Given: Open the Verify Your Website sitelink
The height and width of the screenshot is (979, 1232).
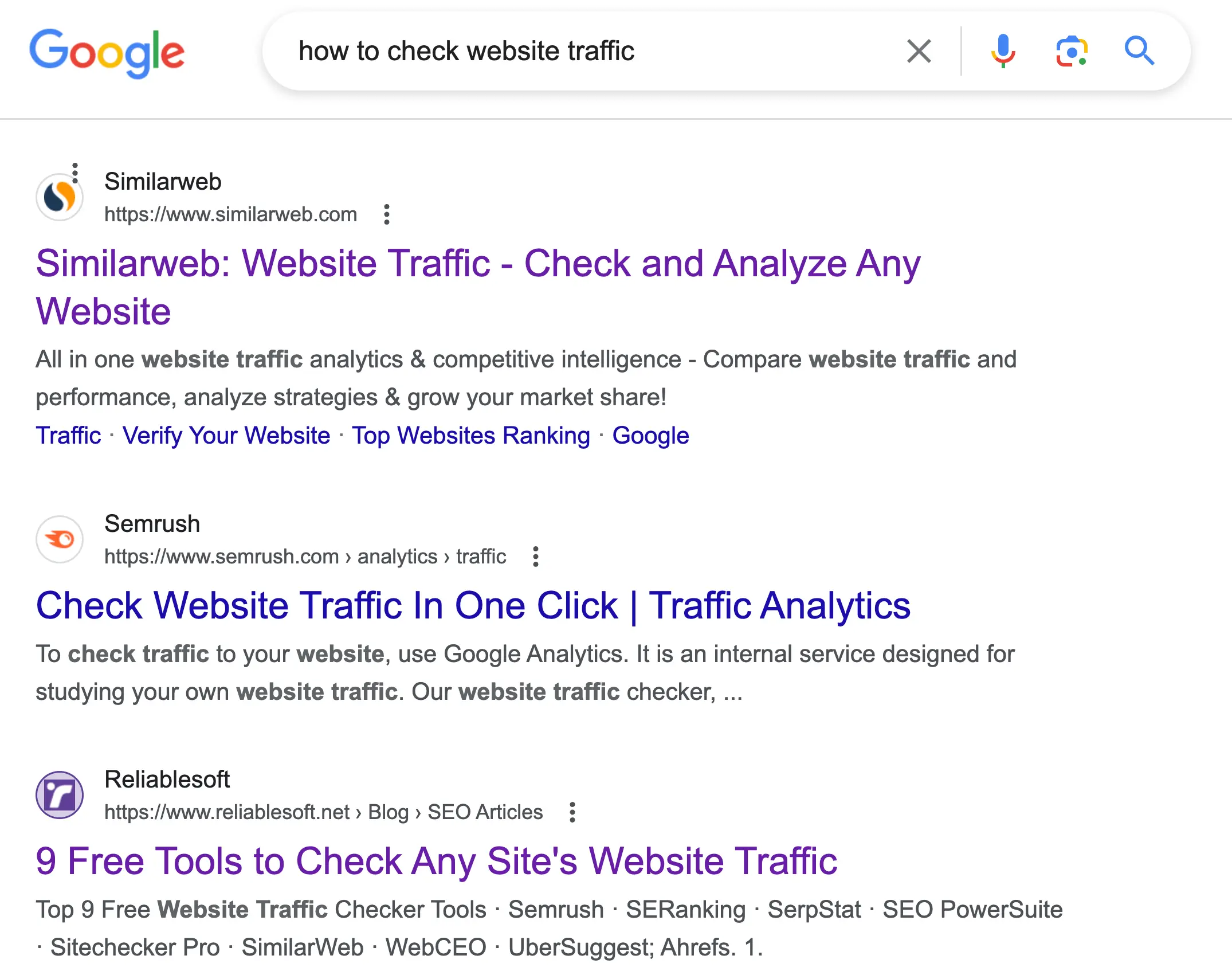Looking at the screenshot, I should coord(226,436).
